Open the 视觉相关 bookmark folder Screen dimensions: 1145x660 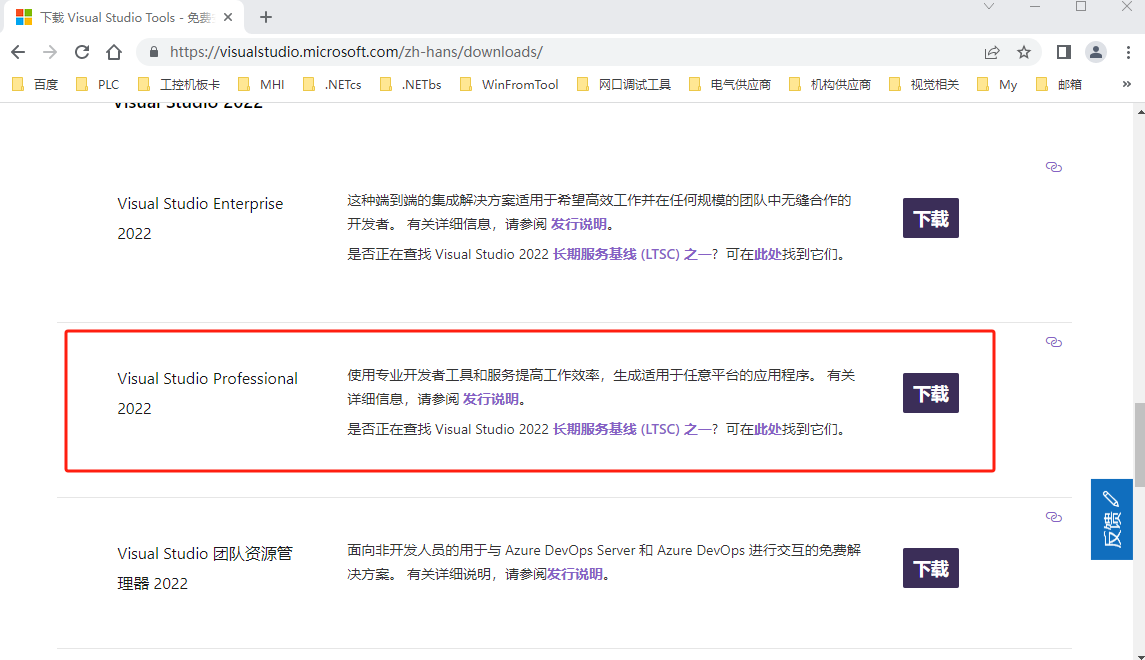pyautogui.click(x=924, y=85)
